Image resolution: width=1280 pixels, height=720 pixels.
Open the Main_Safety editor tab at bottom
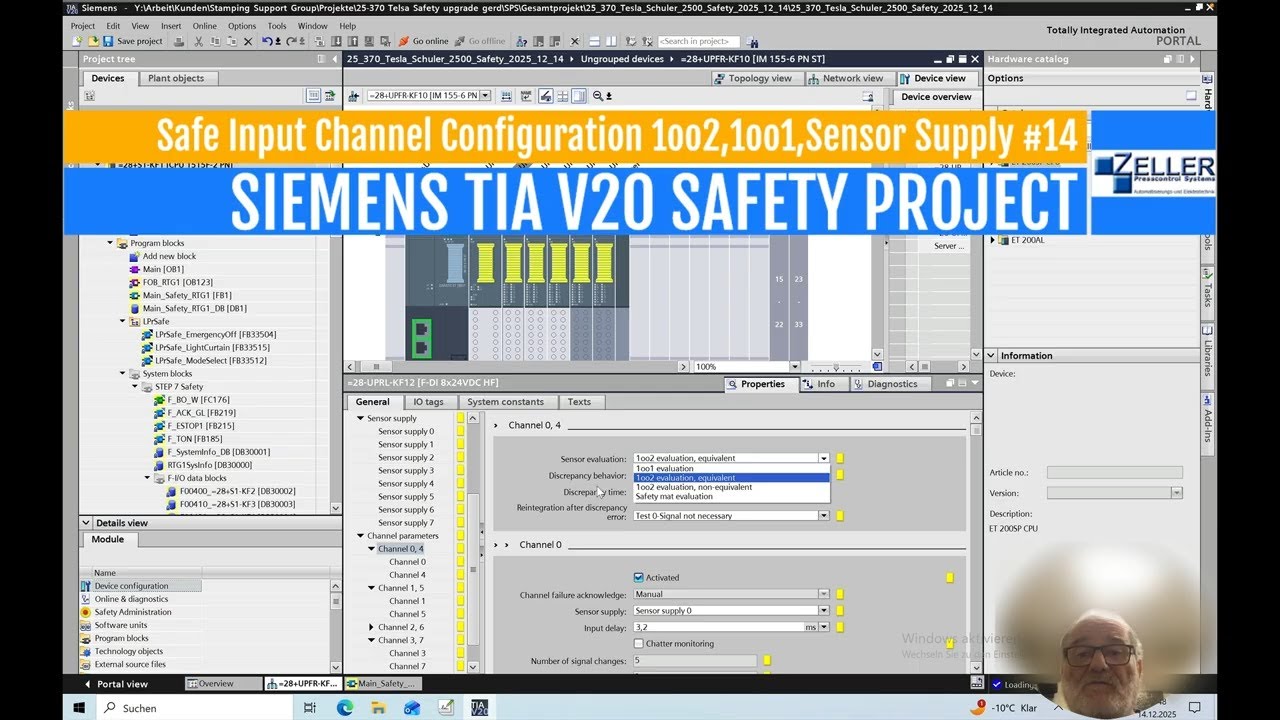coord(383,684)
